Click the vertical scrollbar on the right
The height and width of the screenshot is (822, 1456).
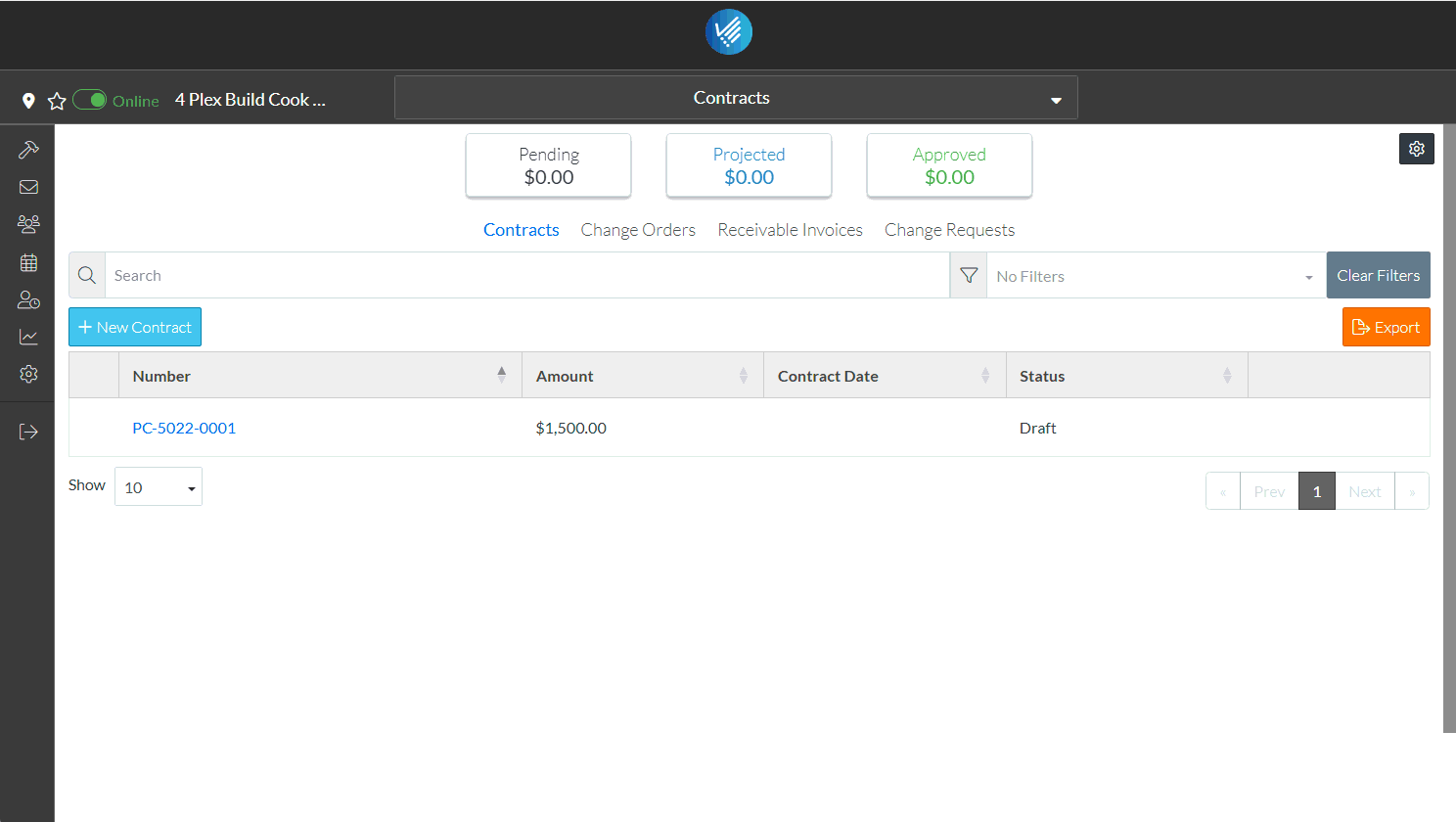pos(1449,429)
